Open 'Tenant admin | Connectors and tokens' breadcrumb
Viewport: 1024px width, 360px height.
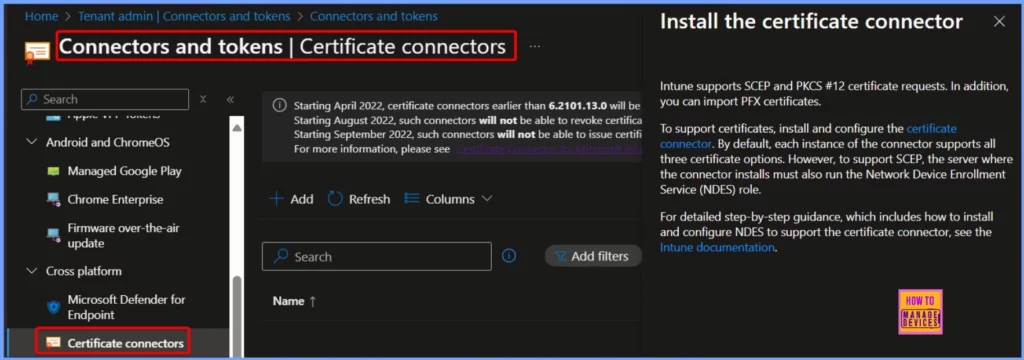(184, 16)
